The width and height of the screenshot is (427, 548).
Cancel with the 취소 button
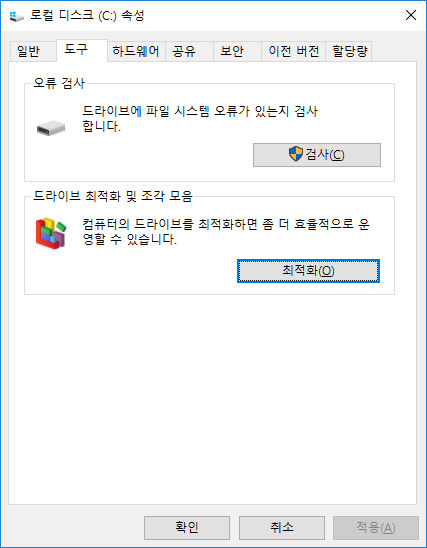(x=282, y=527)
